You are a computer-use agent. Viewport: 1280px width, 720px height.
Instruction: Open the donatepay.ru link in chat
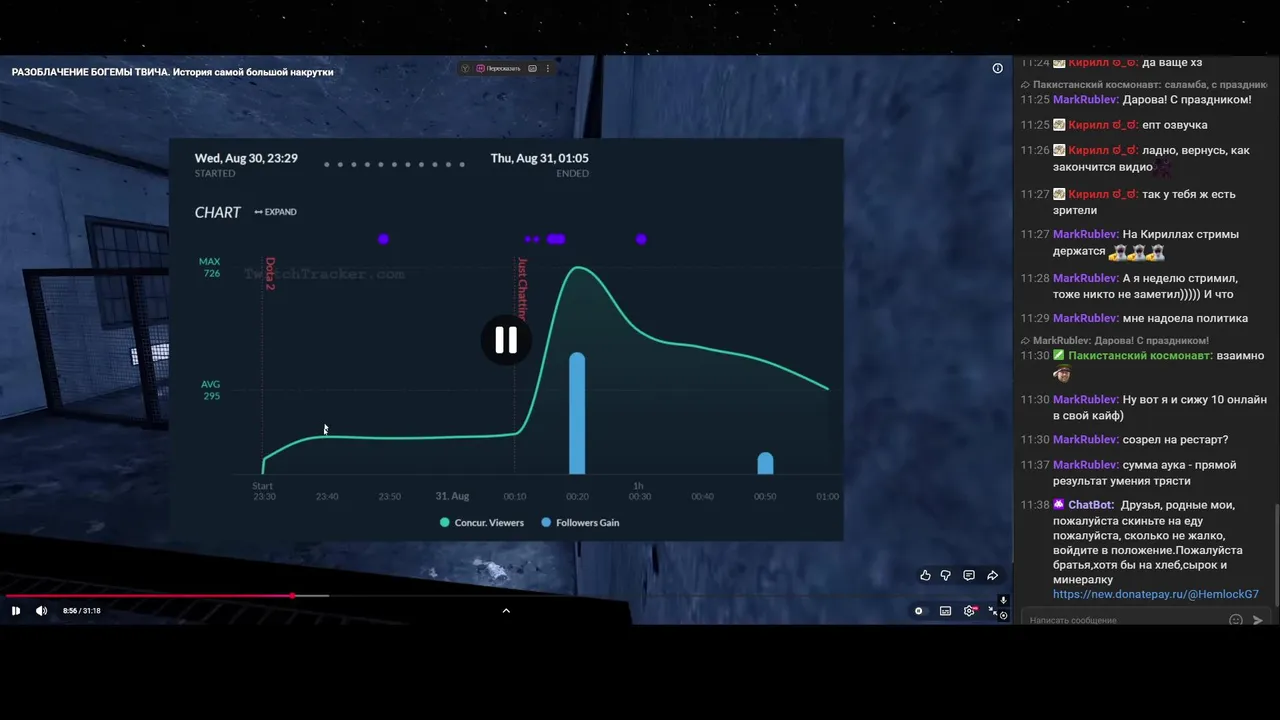pos(1155,594)
